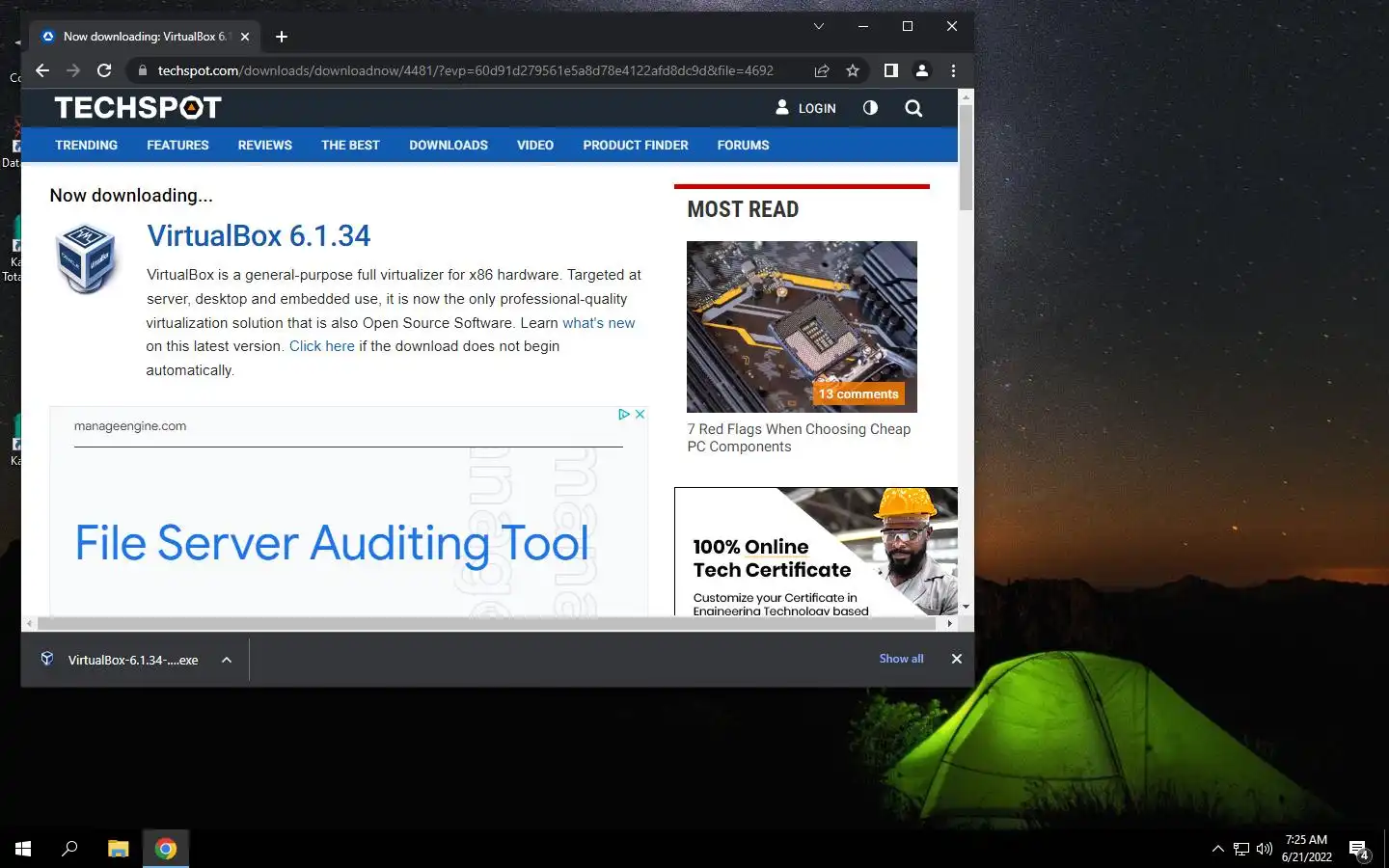This screenshot has width=1389, height=868.
Task: Open the Windows Start menu
Action: coord(23,849)
